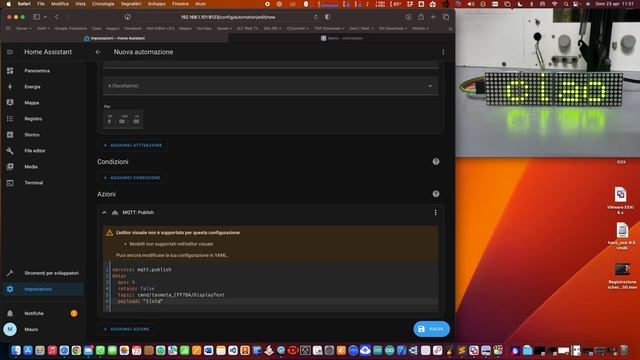Open the Google Traduttore bookmark
The image size is (640, 360).
point(71,29)
